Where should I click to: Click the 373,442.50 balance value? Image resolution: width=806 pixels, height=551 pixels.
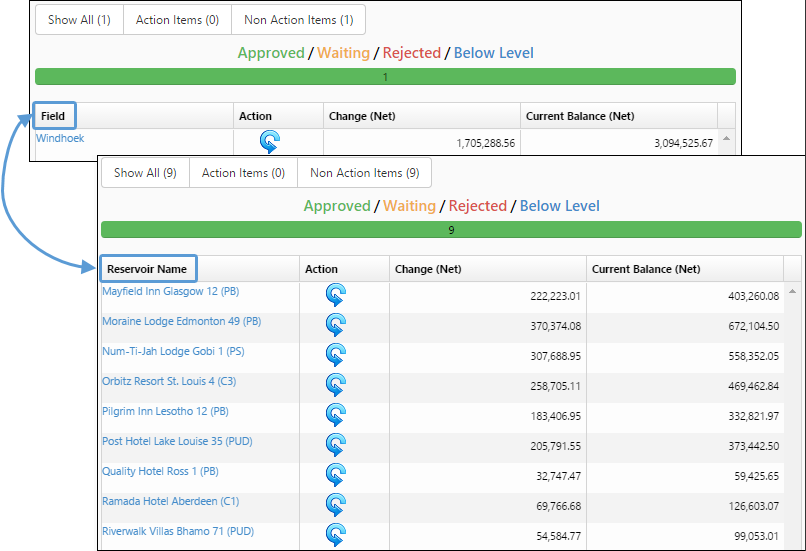(754, 446)
